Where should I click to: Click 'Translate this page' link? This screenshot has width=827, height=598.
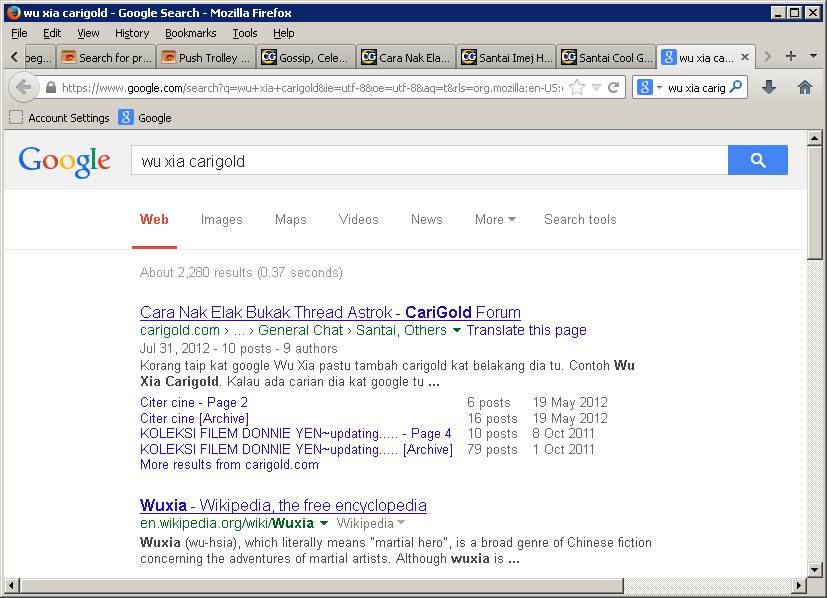(x=526, y=330)
